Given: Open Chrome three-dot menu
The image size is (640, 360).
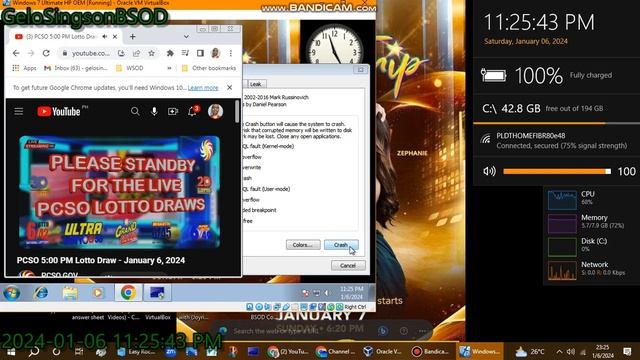Looking at the screenshot, I should (x=231, y=53).
